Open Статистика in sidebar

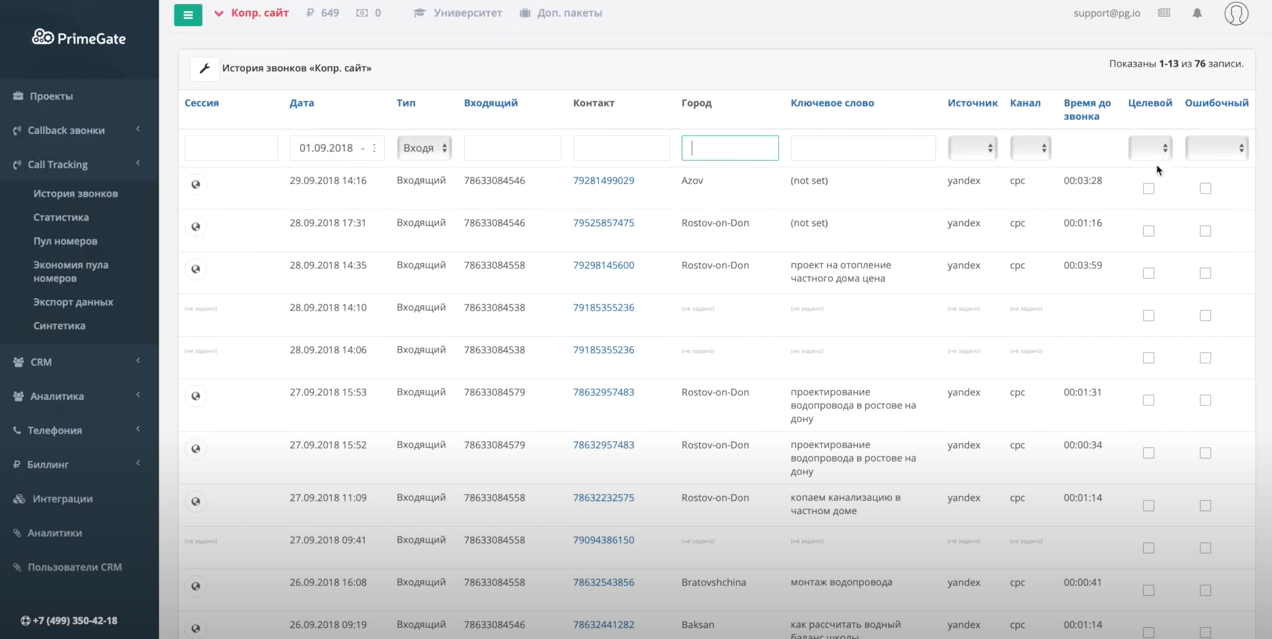(61, 217)
